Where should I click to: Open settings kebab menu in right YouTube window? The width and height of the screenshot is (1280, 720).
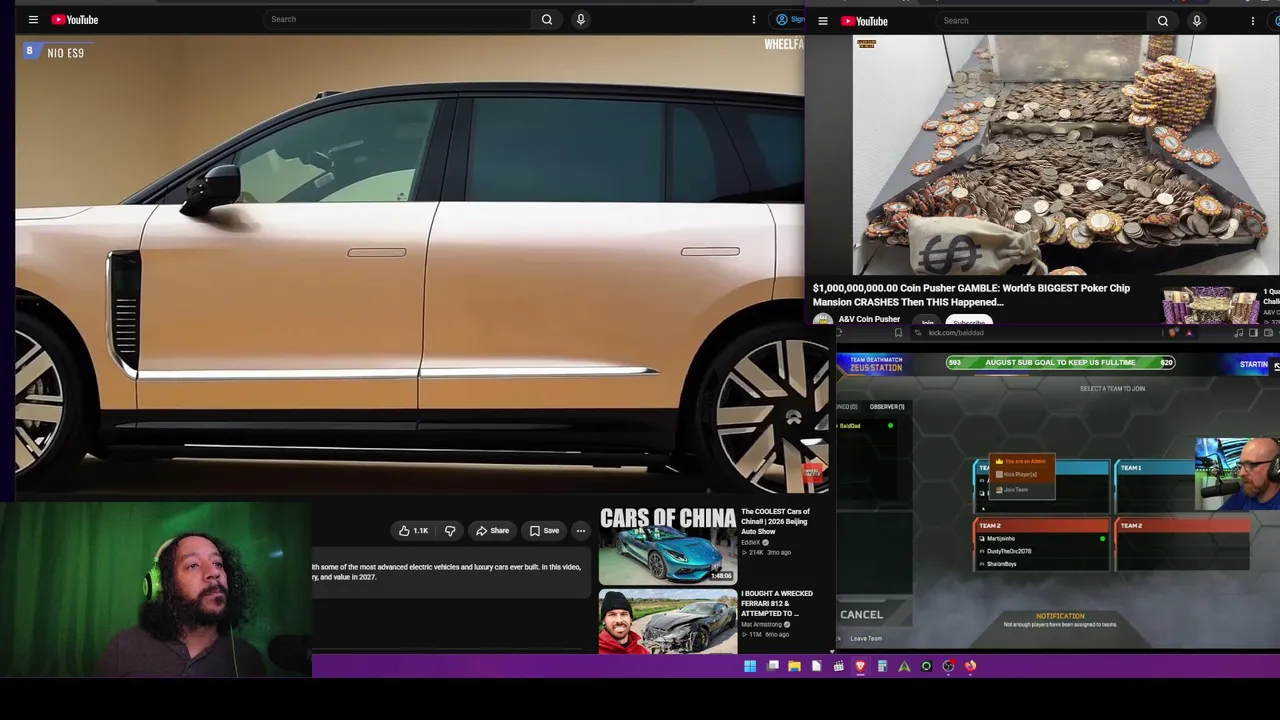[x=1253, y=21]
